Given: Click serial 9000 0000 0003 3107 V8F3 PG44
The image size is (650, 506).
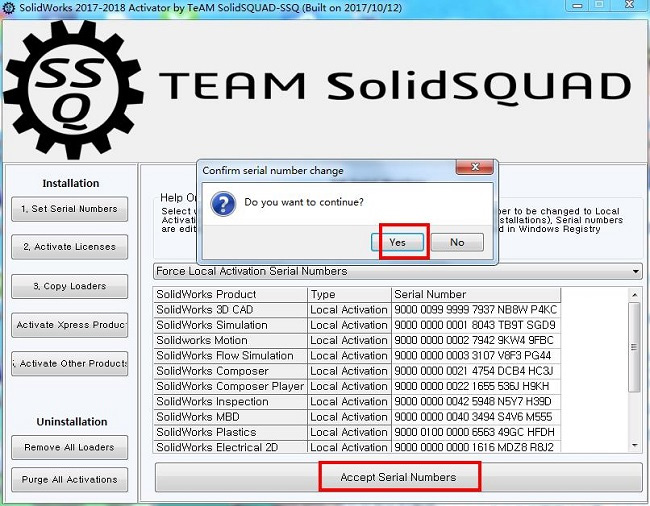Looking at the screenshot, I should (x=476, y=356).
